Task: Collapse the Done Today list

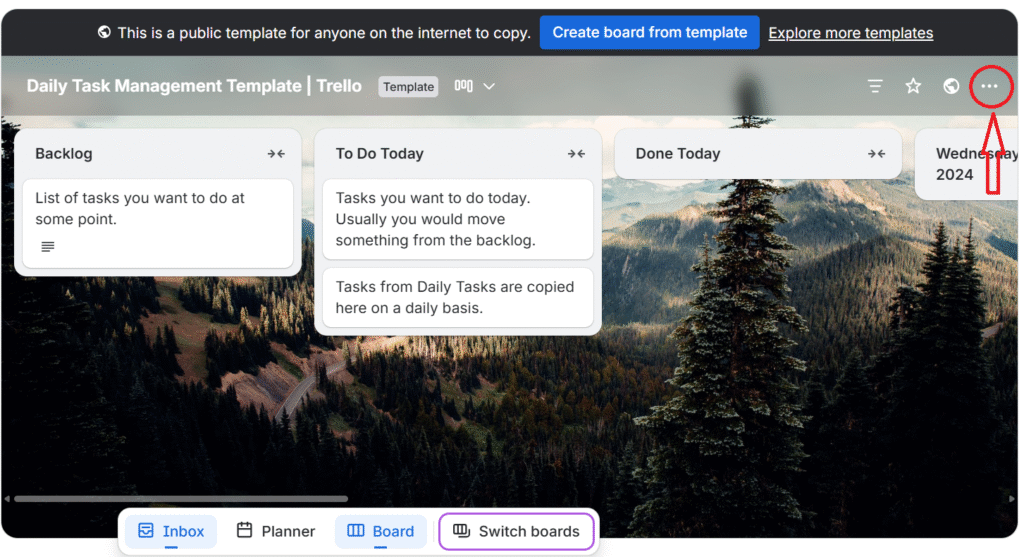Action: tap(876, 154)
